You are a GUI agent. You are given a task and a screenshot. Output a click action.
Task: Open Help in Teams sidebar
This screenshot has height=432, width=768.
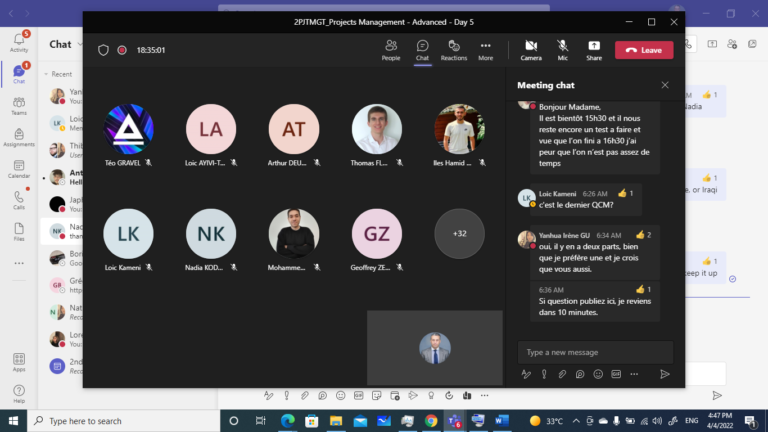19,394
